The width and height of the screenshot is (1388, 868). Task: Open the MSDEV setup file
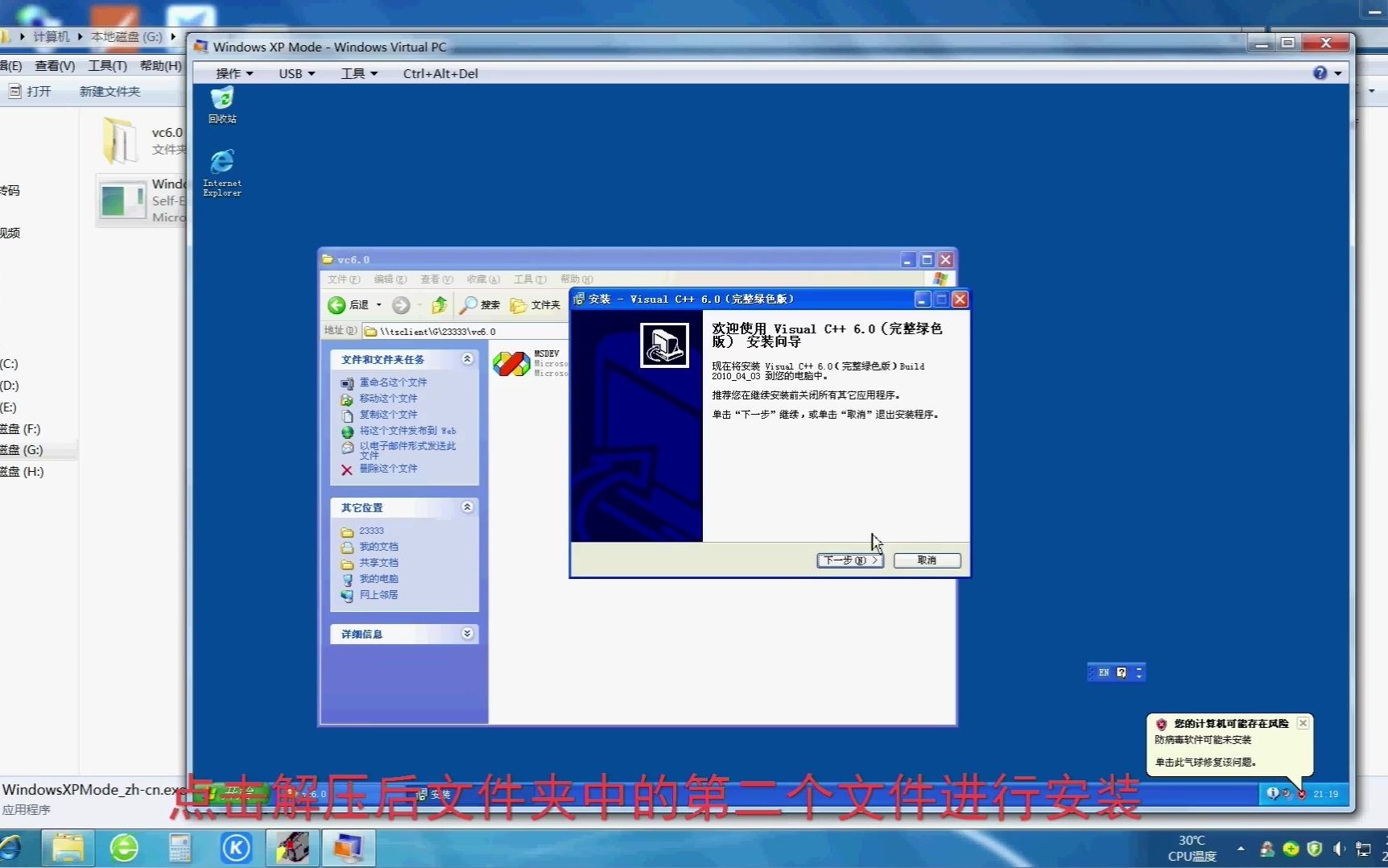pyautogui.click(x=513, y=363)
